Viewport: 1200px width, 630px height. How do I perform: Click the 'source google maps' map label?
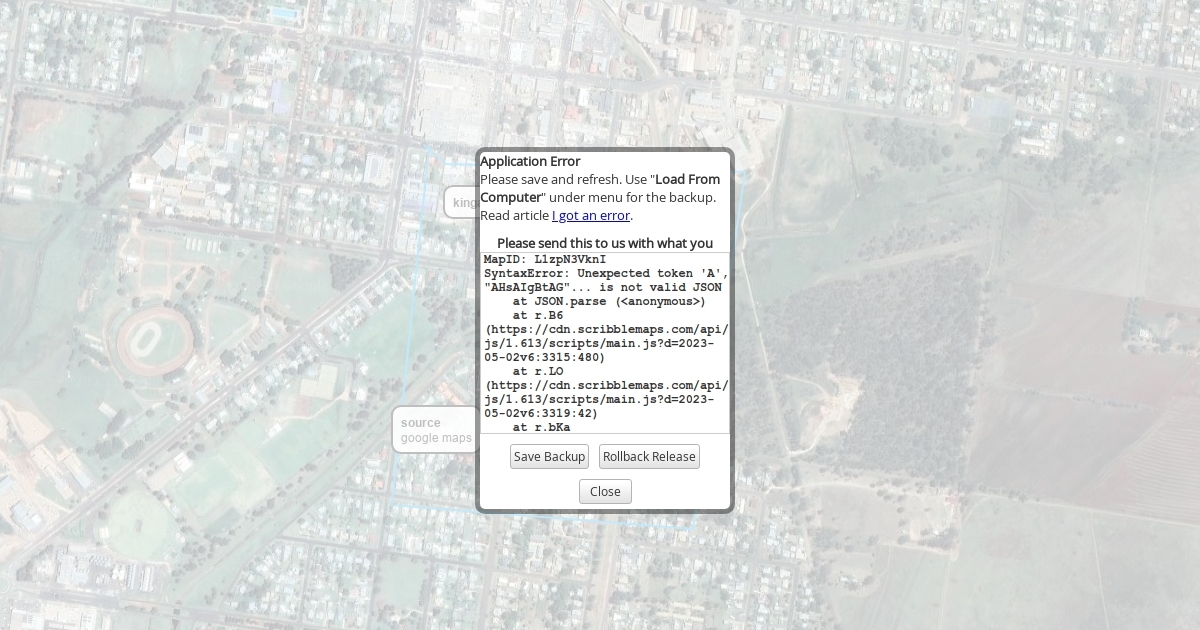(x=436, y=430)
